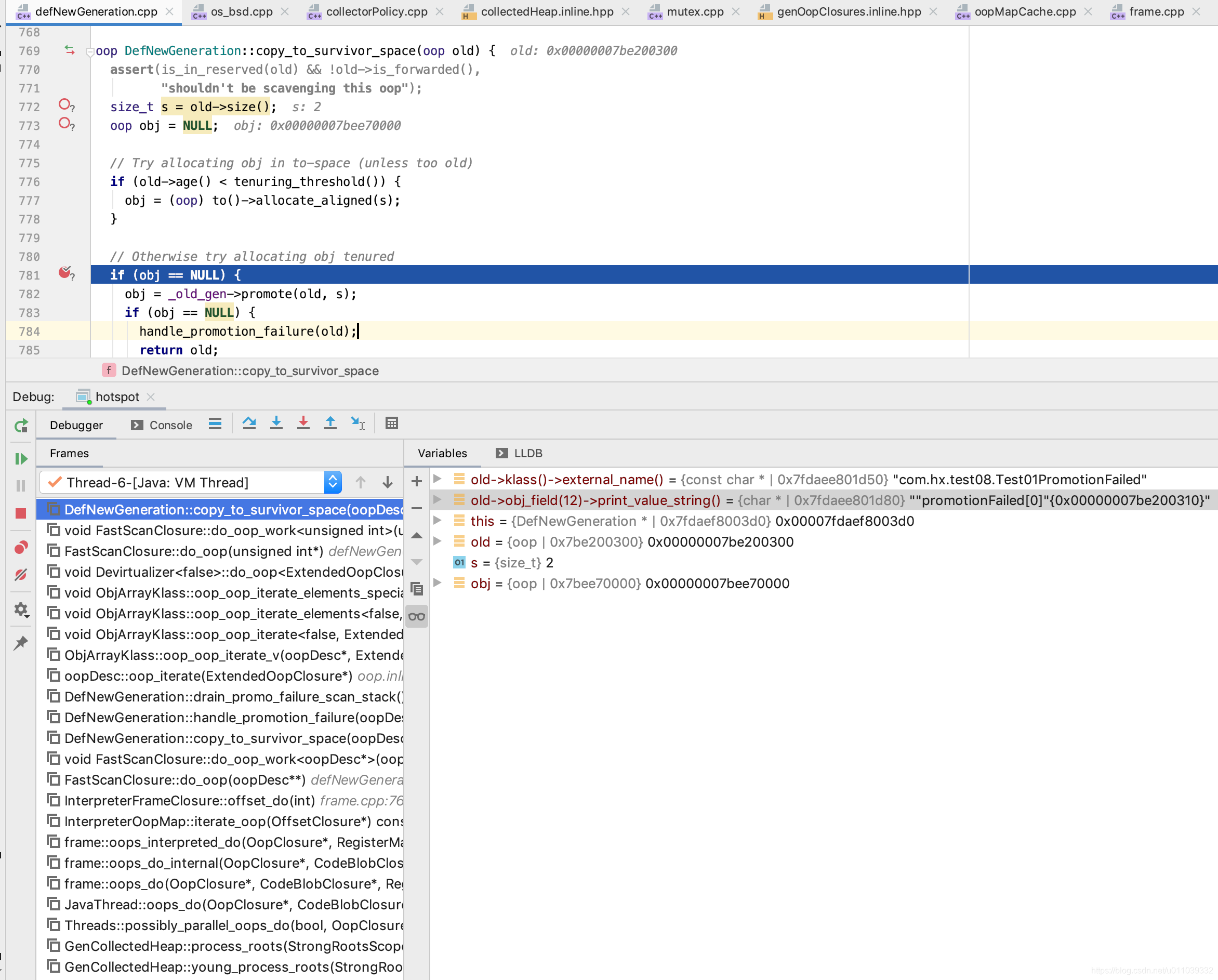
Task: Click the Step Out icon
Action: pos(330,423)
